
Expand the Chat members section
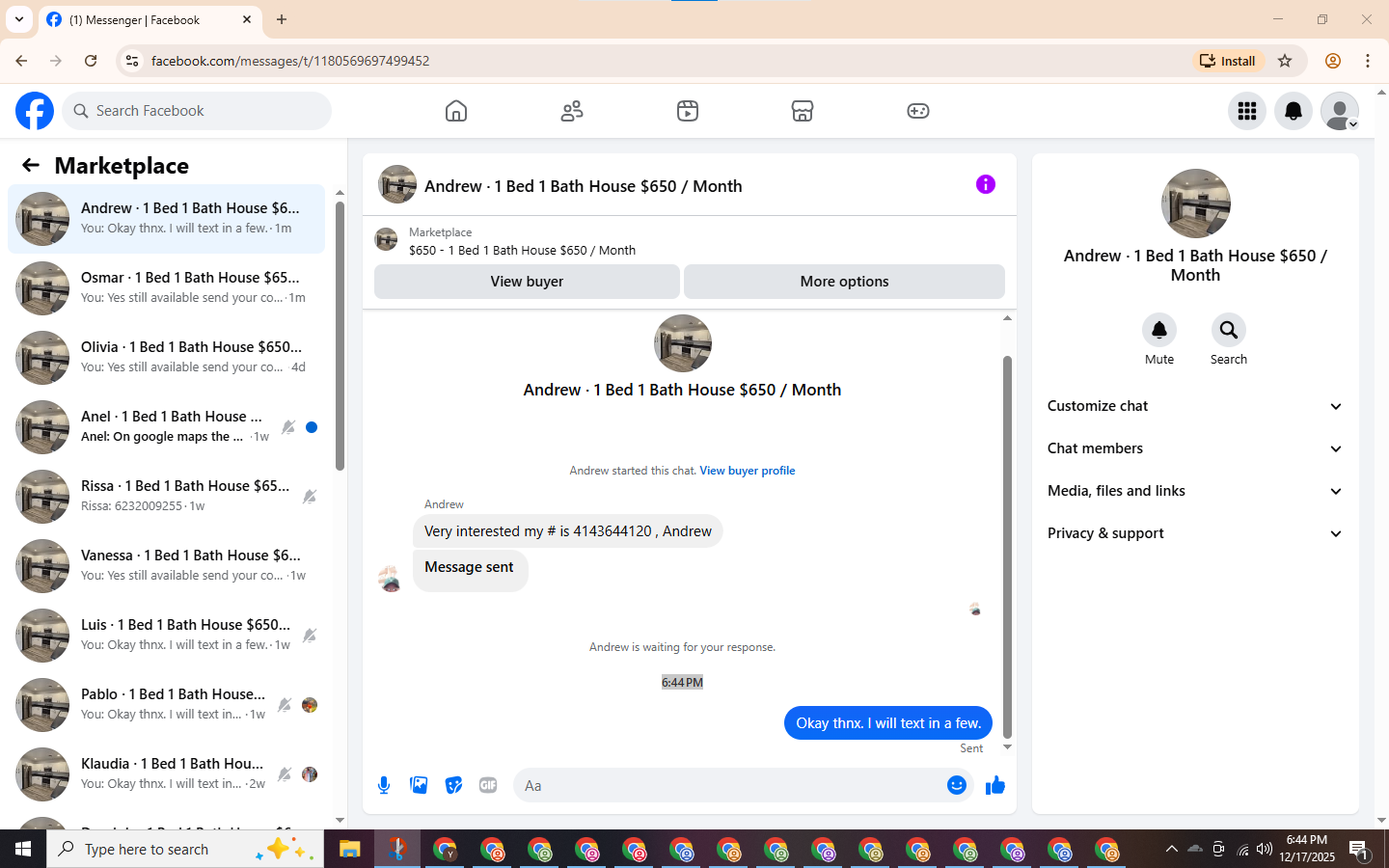[1195, 448]
